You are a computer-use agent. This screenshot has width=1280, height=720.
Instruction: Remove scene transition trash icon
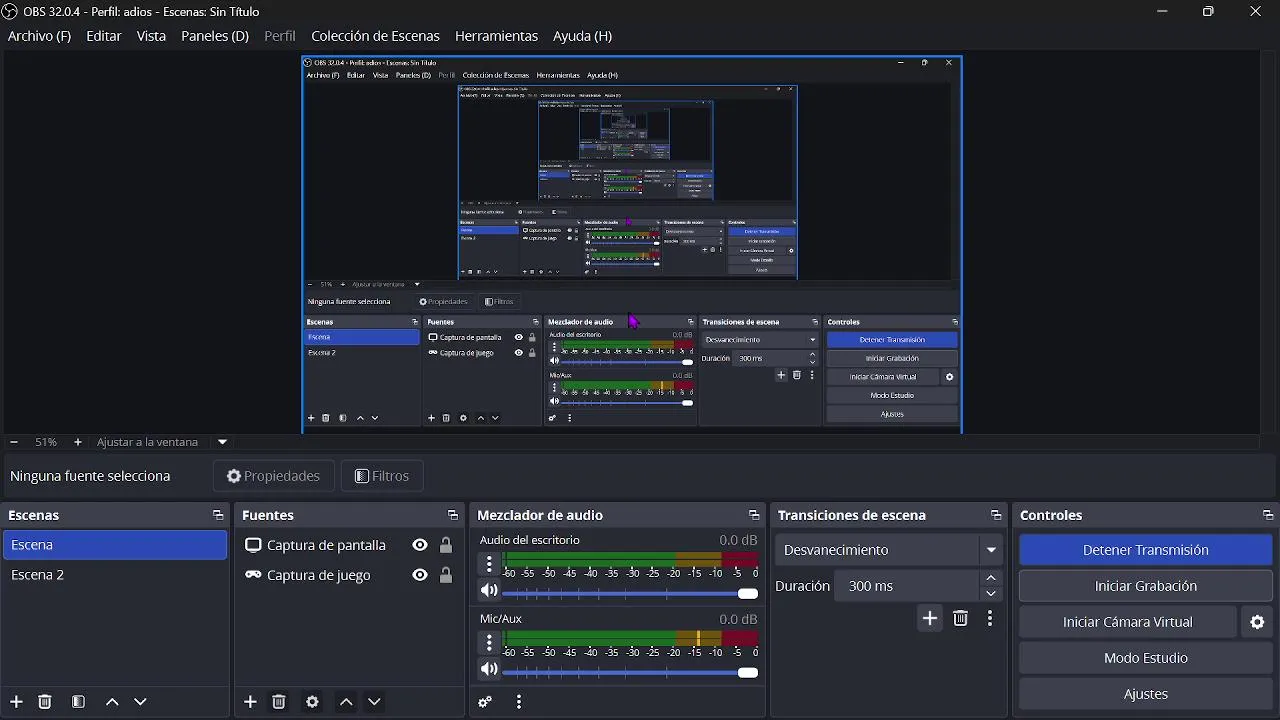point(960,619)
